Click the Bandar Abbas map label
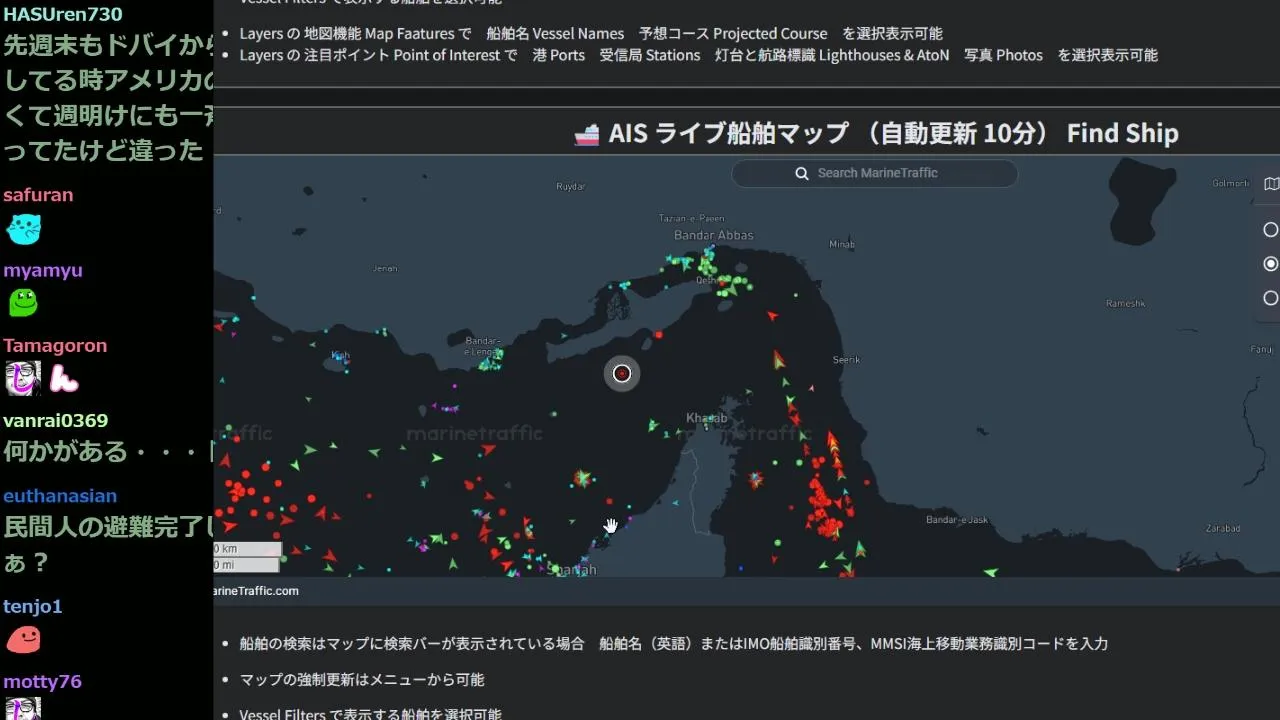1280x720 pixels. 714,236
